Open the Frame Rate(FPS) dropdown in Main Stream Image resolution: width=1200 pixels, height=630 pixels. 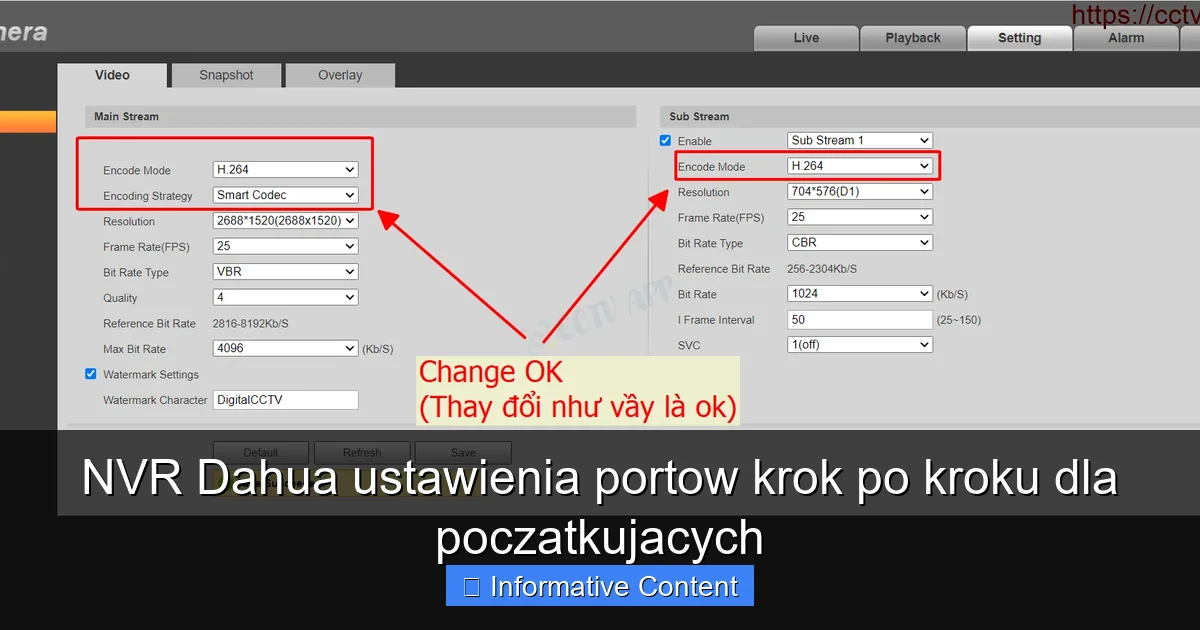[x=285, y=246]
